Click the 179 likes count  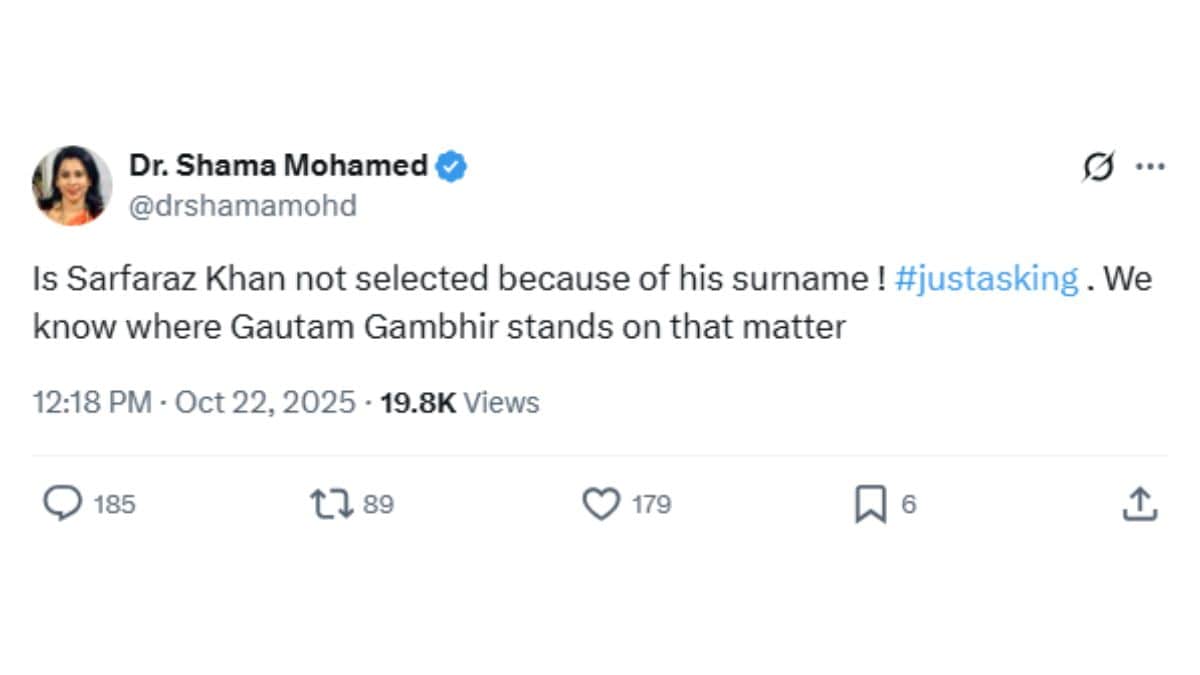point(651,505)
